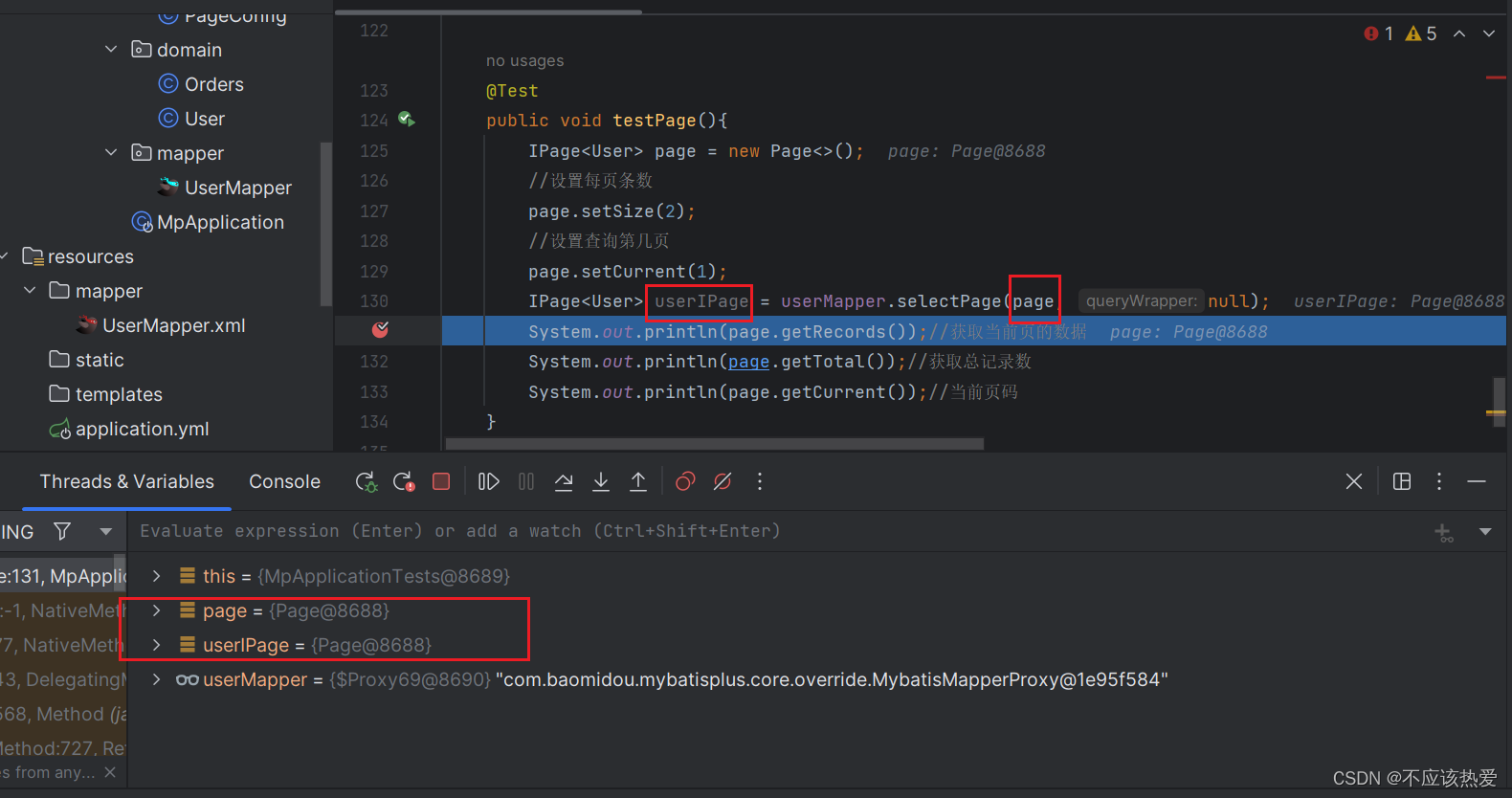Step out of current method
This screenshot has height=798, width=1512.
pyautogui.click(x=638, y=481)
